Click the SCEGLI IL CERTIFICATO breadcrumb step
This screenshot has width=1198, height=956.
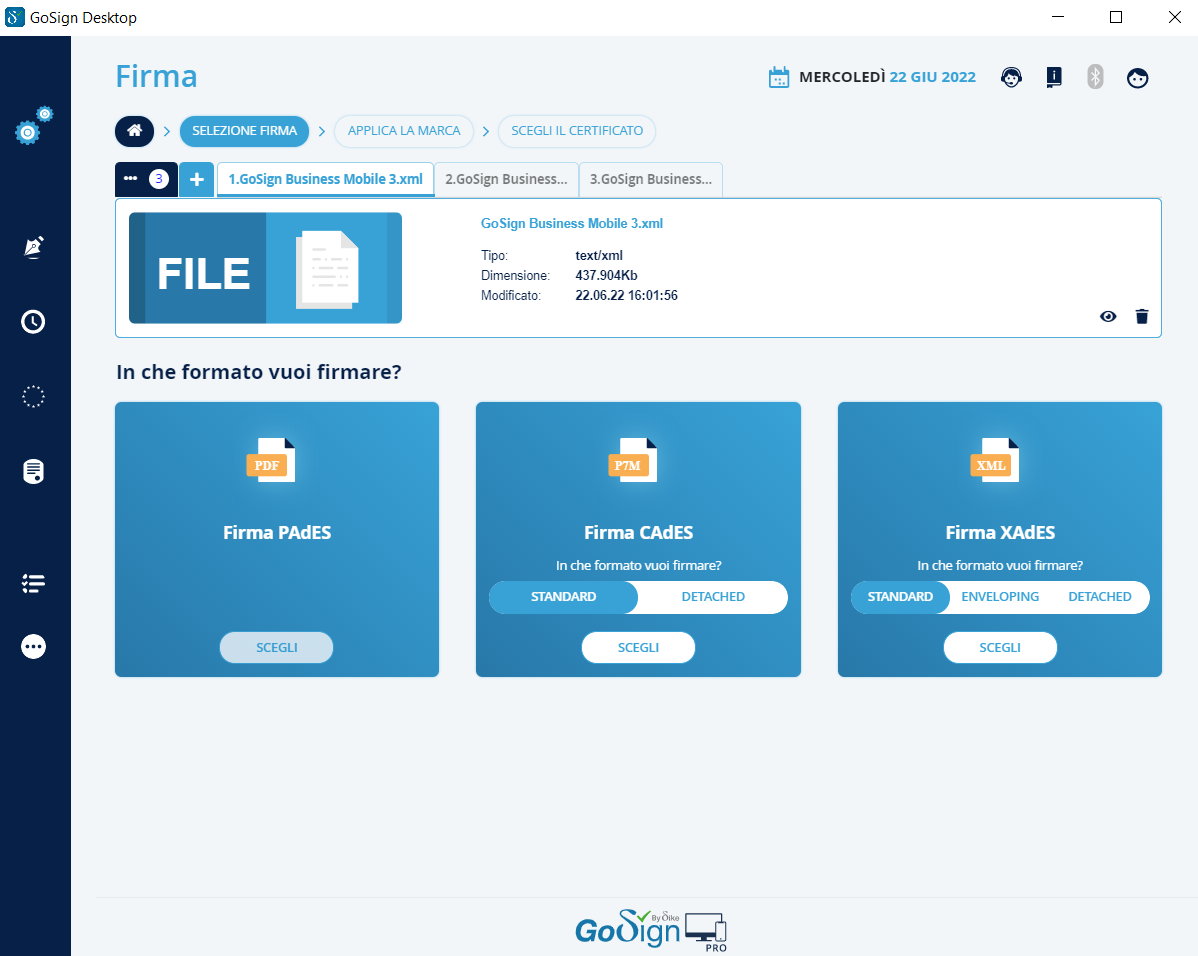point(577,131)
